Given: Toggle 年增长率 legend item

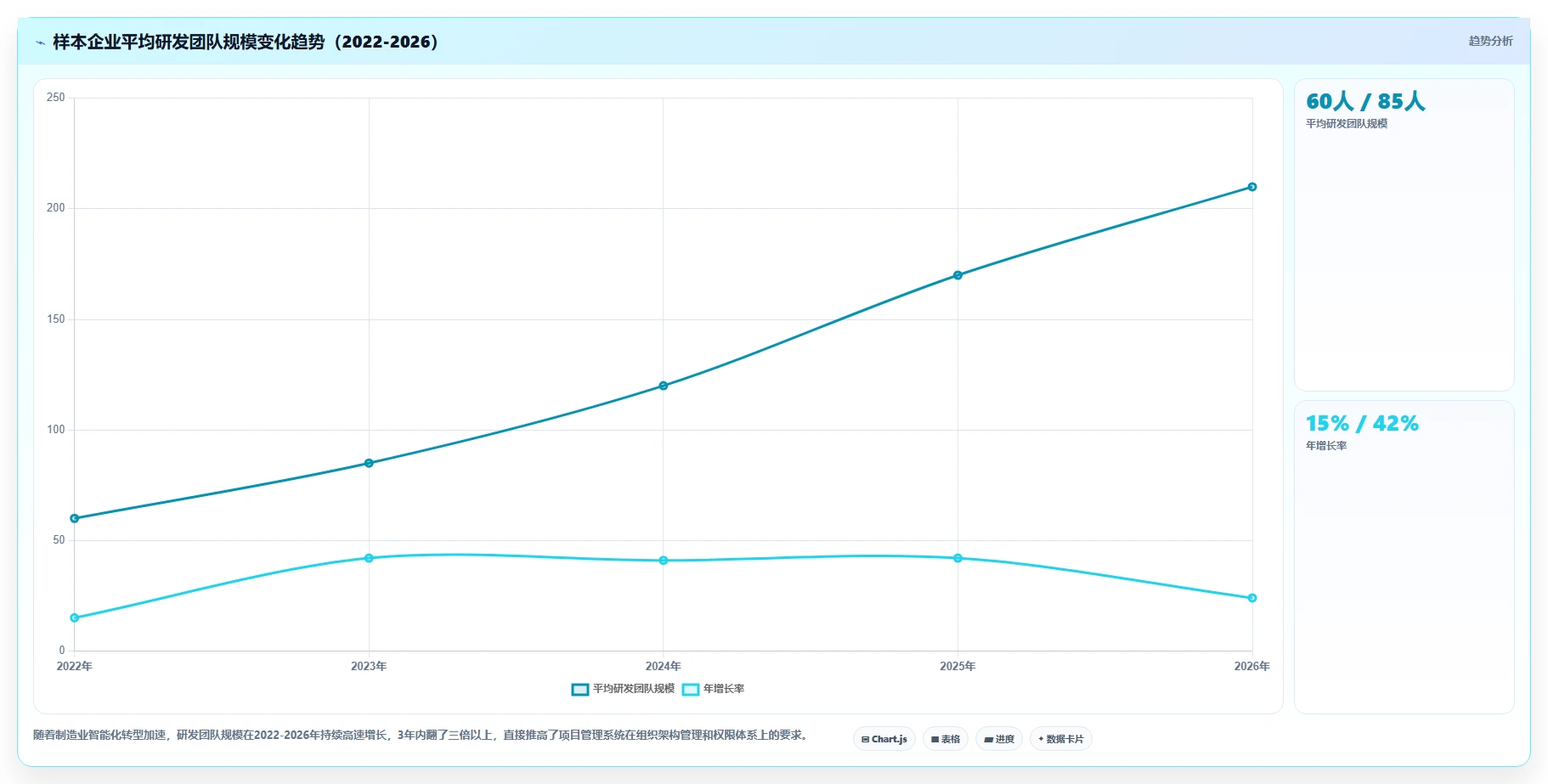Looking at the screenshot, I should pyautogui.click(x=714, y=689).
